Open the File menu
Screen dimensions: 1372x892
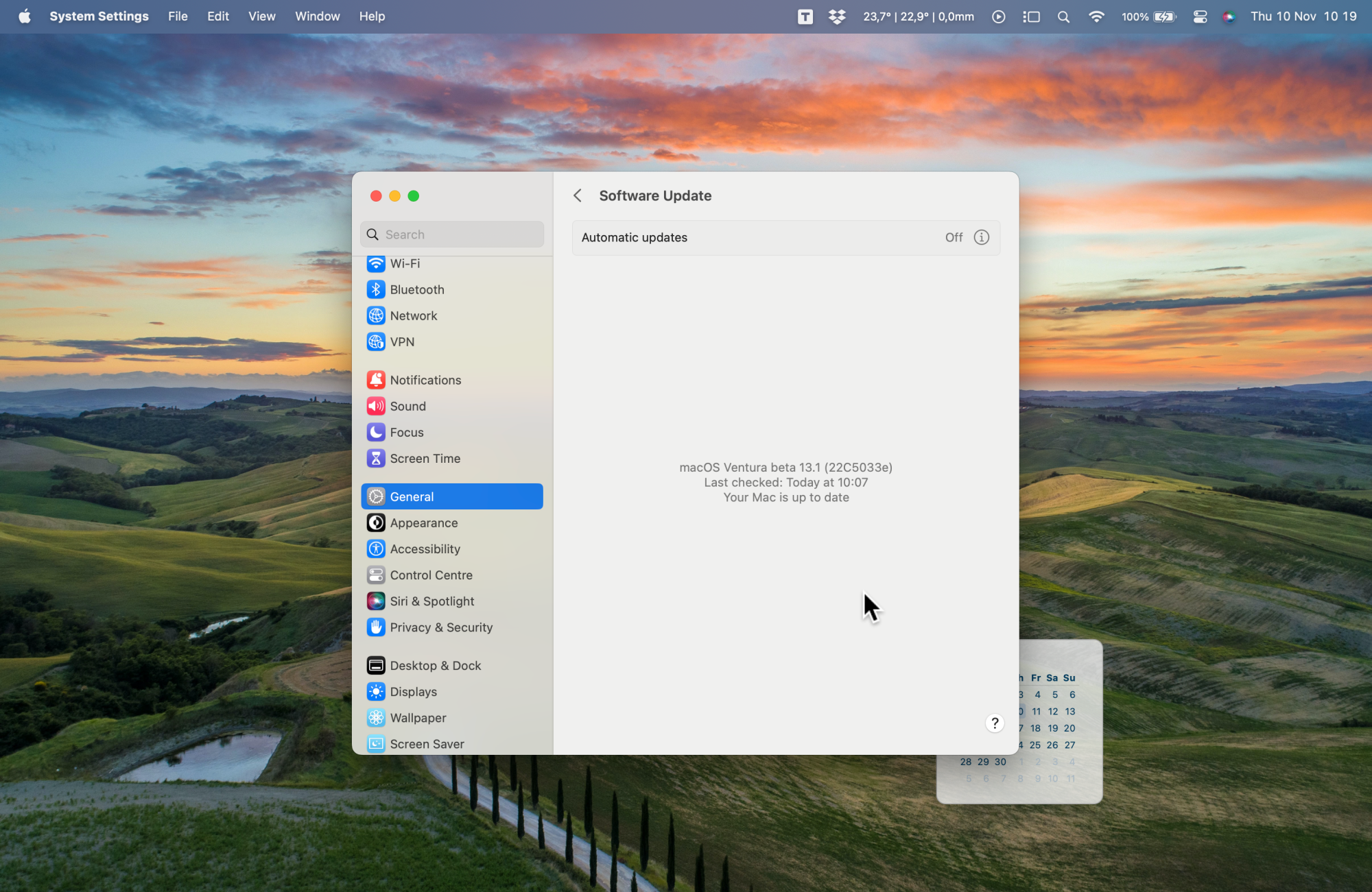(178, 16)
